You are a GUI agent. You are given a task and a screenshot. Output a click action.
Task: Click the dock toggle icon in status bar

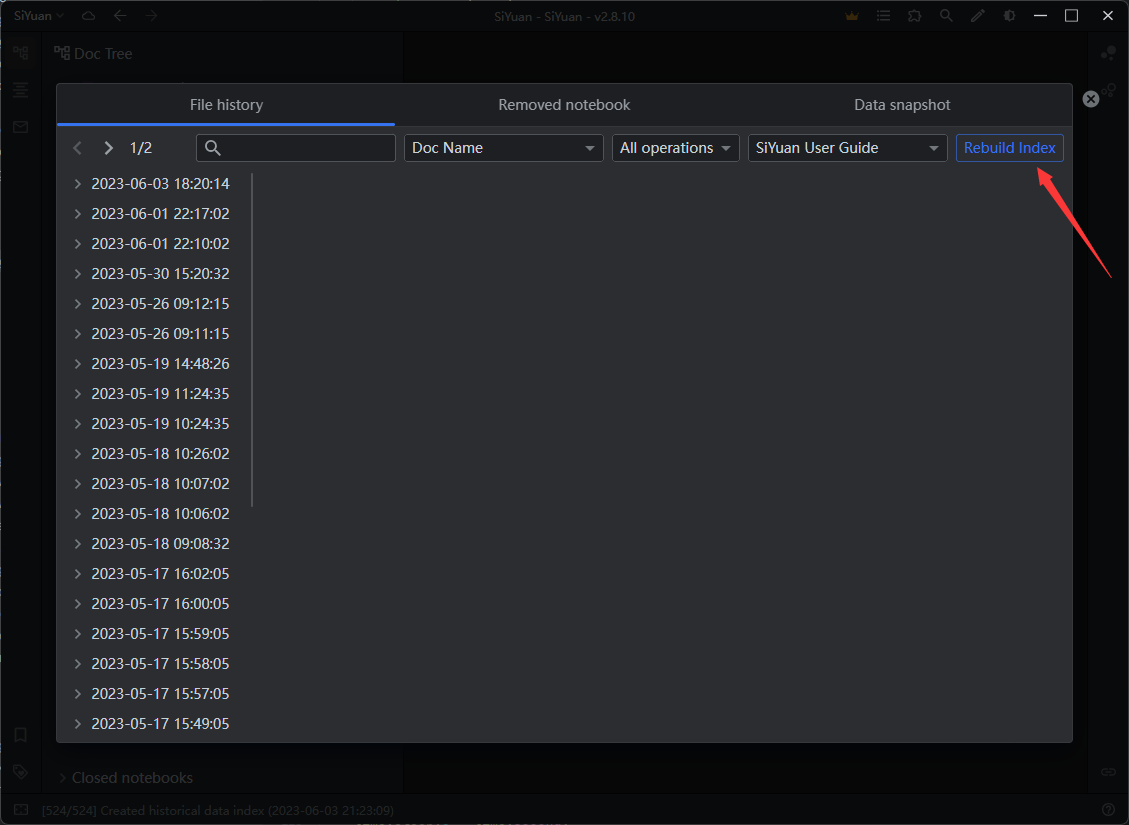point(21,810)
